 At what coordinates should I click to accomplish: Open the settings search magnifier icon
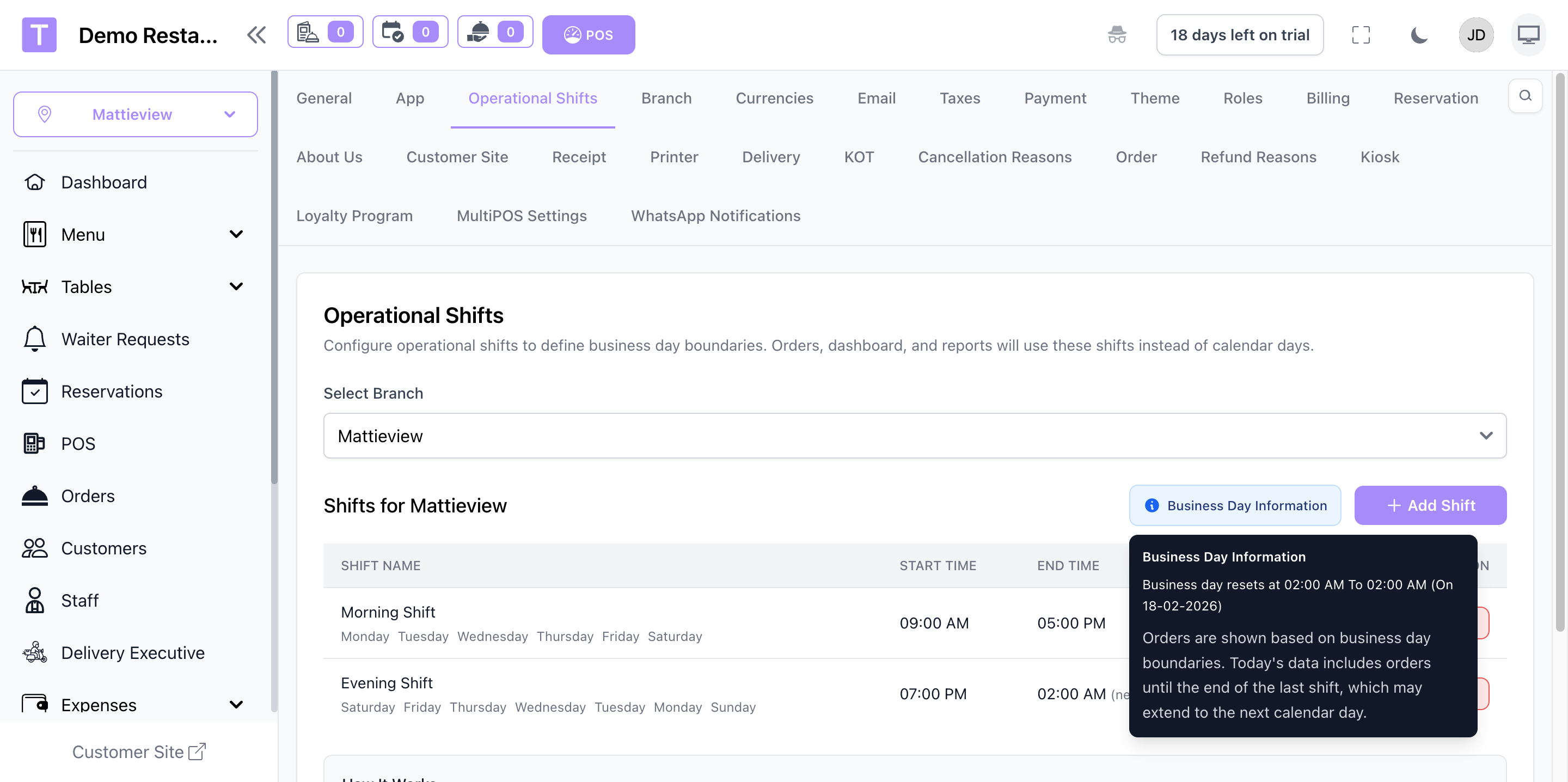1525,96
